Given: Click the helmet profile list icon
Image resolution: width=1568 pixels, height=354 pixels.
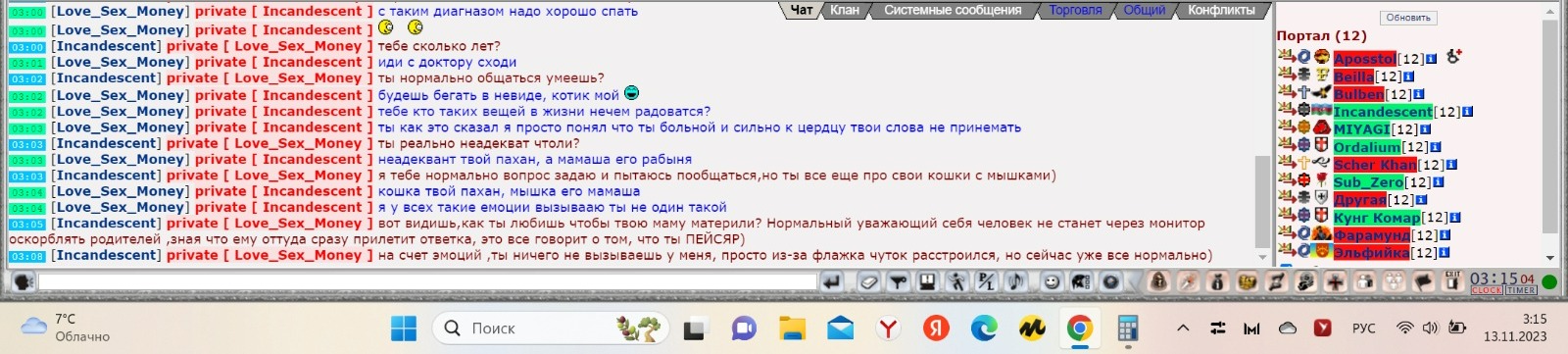Looking at the screenshot, I should (x=1081, y=282).
